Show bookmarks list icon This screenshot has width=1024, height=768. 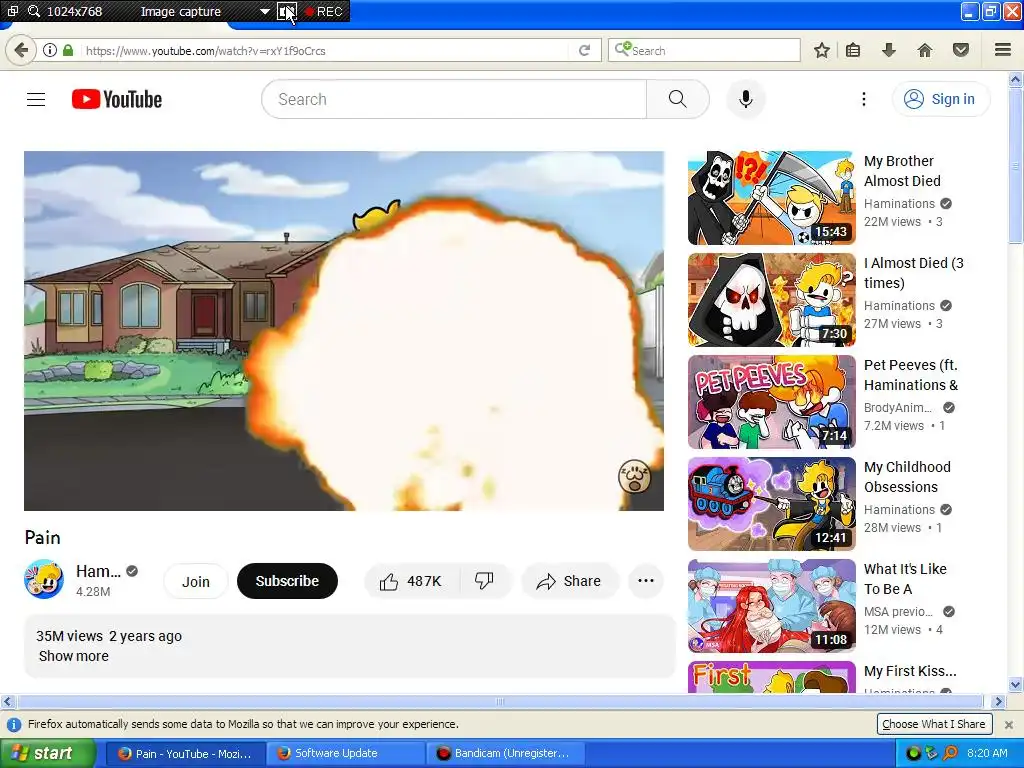coord(853,50)
